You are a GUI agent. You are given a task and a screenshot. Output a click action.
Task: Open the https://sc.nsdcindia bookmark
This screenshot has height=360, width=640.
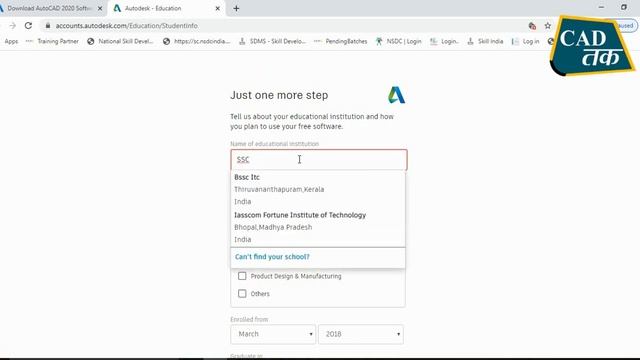tap(197, 41)
